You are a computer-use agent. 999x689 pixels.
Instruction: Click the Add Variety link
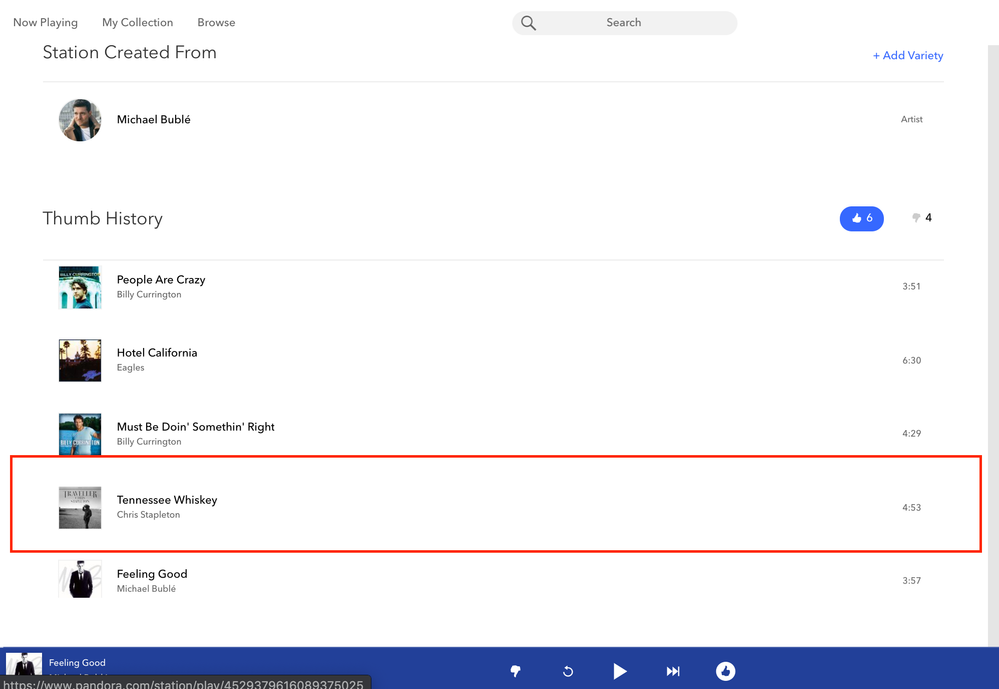pos(907,56)
